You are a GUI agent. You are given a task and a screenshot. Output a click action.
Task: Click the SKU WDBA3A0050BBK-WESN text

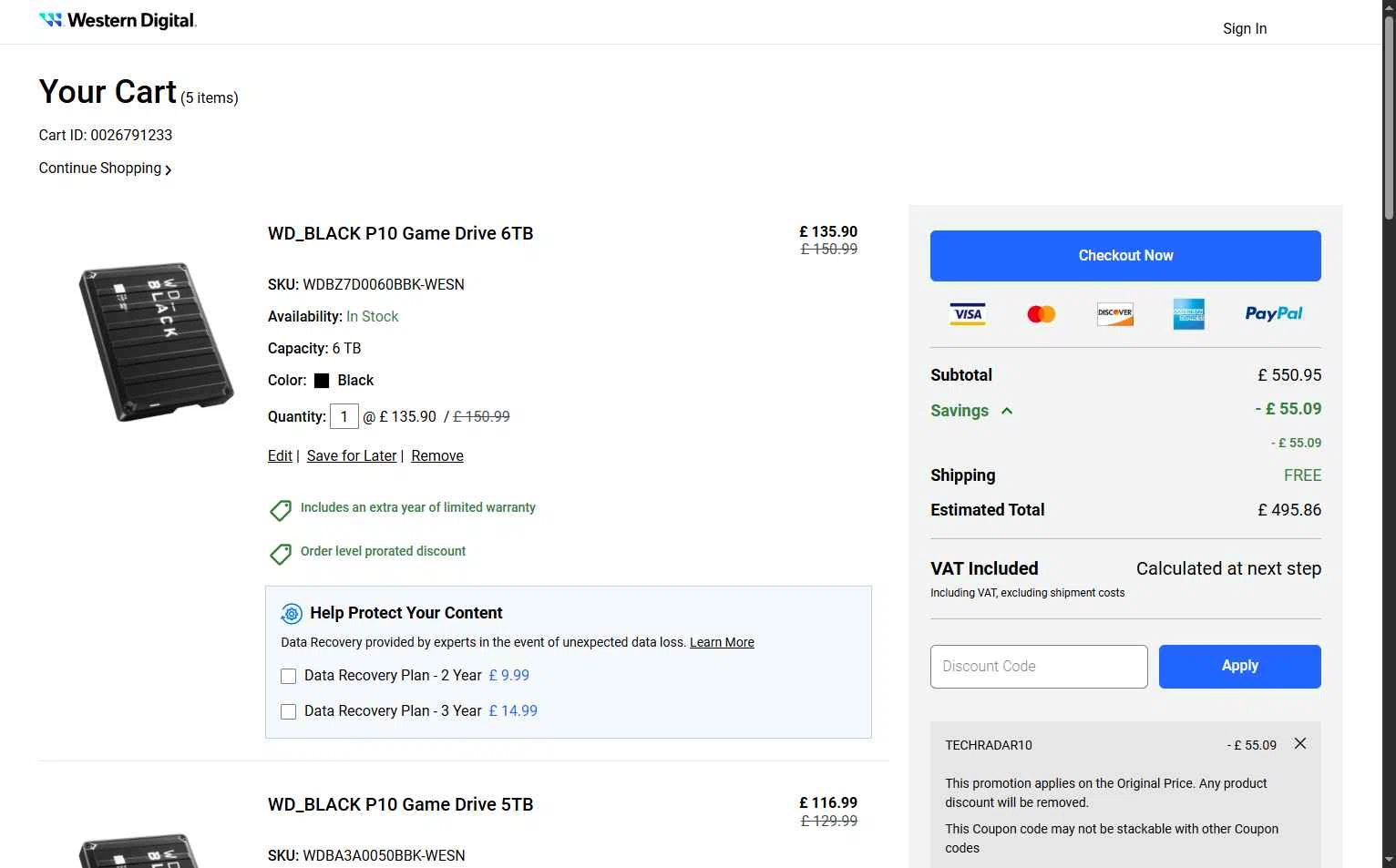point(366,856)
